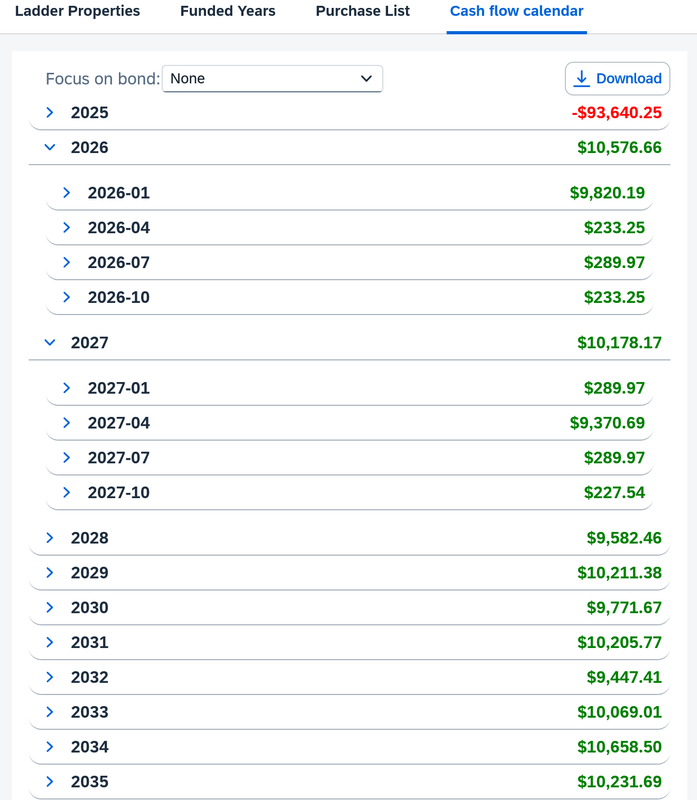Viewport: 697px width, 800px height.
Task: Click the $10,576.66 total for 2026
Action: coord(619,147)
